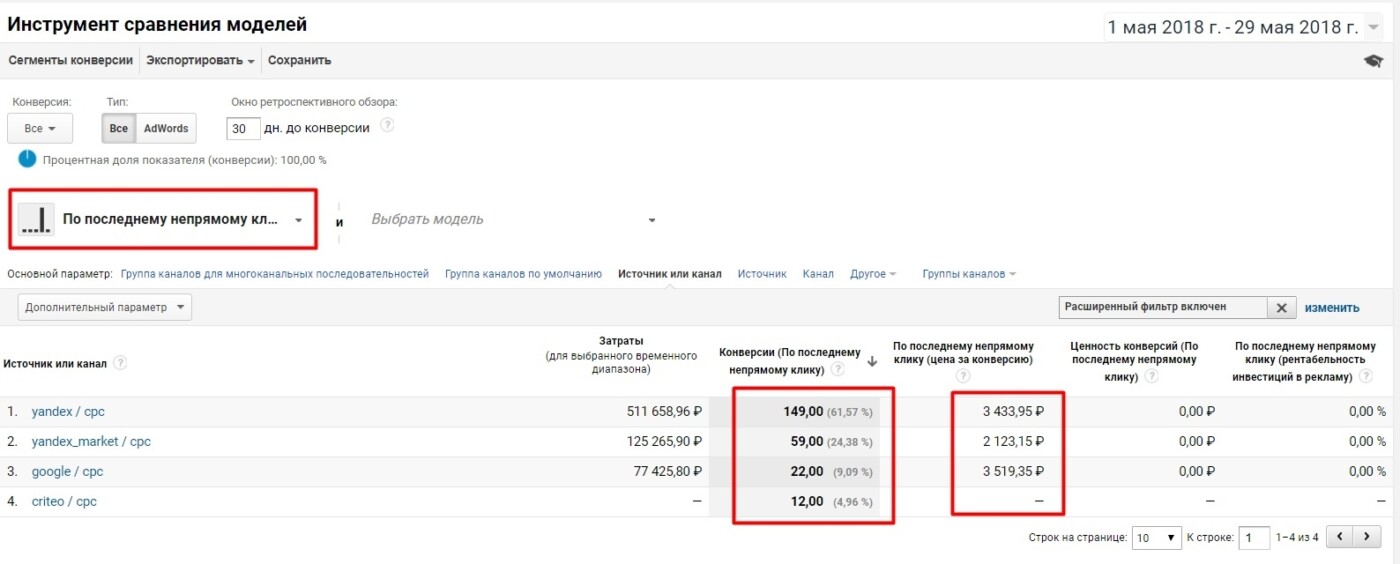
Task: Click the 'Инструмент сравнения моделей' page title
Action: coord(158,24)
